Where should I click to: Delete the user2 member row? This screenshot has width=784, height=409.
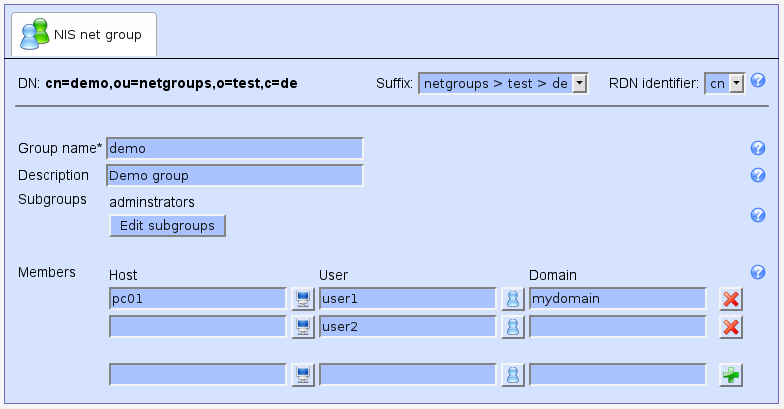pyautogui.click(x=731, y=327)
